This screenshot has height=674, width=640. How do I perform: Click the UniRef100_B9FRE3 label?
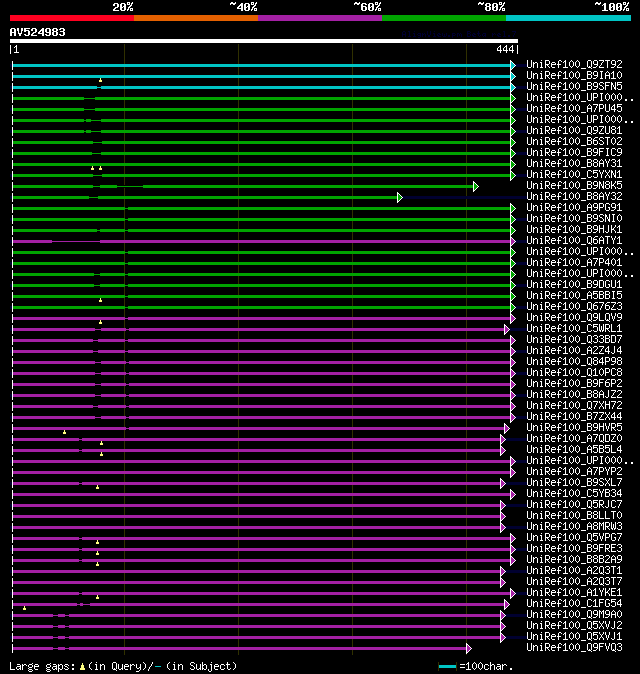point(574,548)
